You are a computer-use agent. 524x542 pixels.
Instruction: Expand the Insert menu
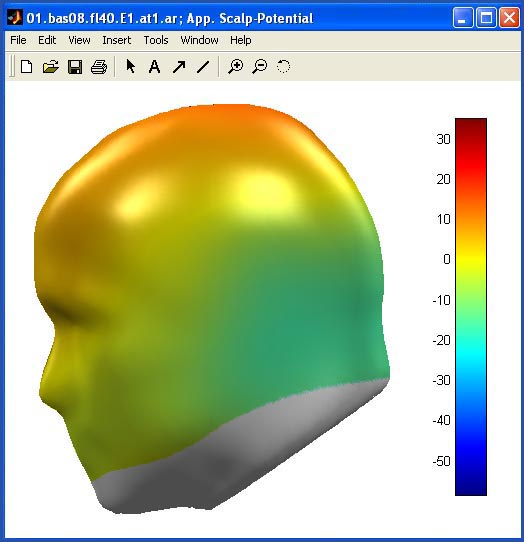[116, 40]
